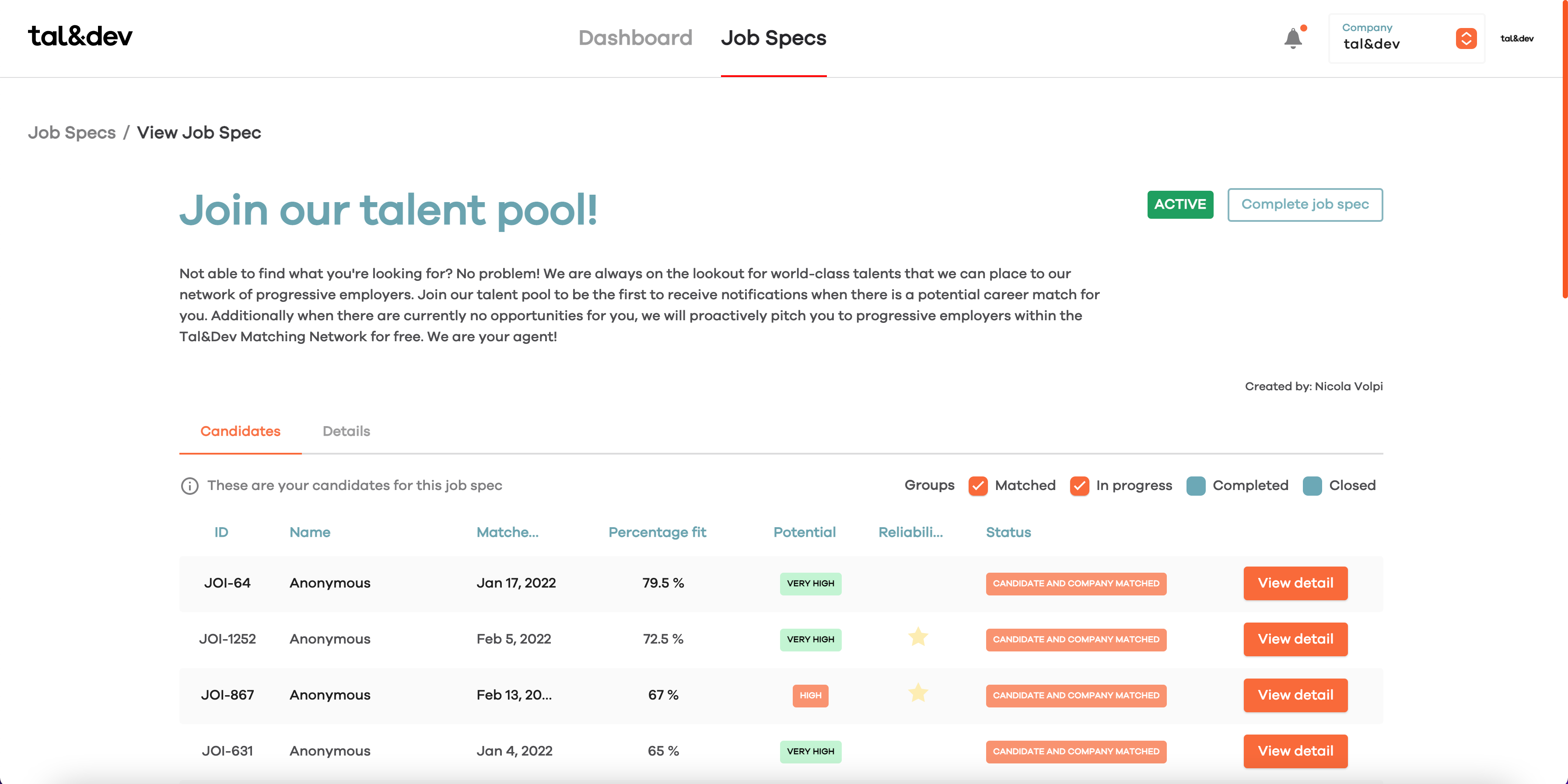Click the Join our talent pool! heading

388,210
